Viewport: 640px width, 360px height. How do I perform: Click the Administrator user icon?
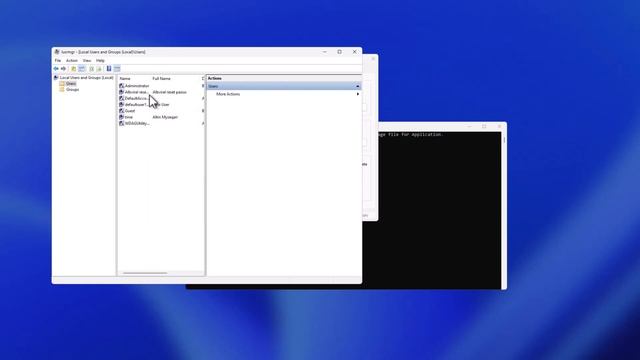click(x=121, y=86)
